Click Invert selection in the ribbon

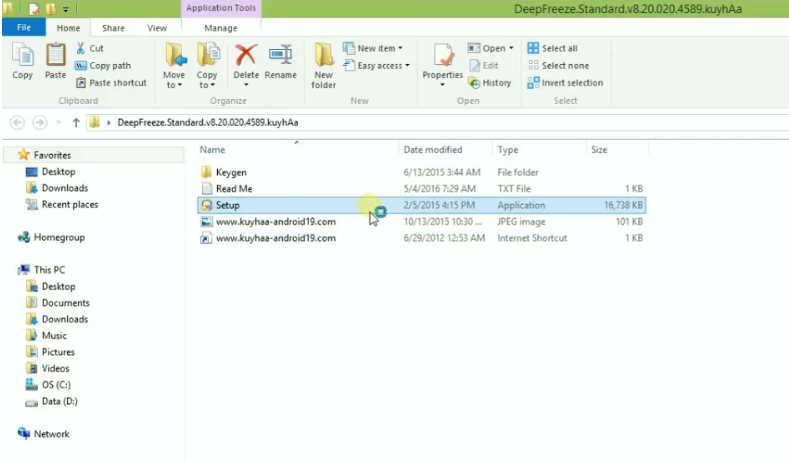click(565, 83)
